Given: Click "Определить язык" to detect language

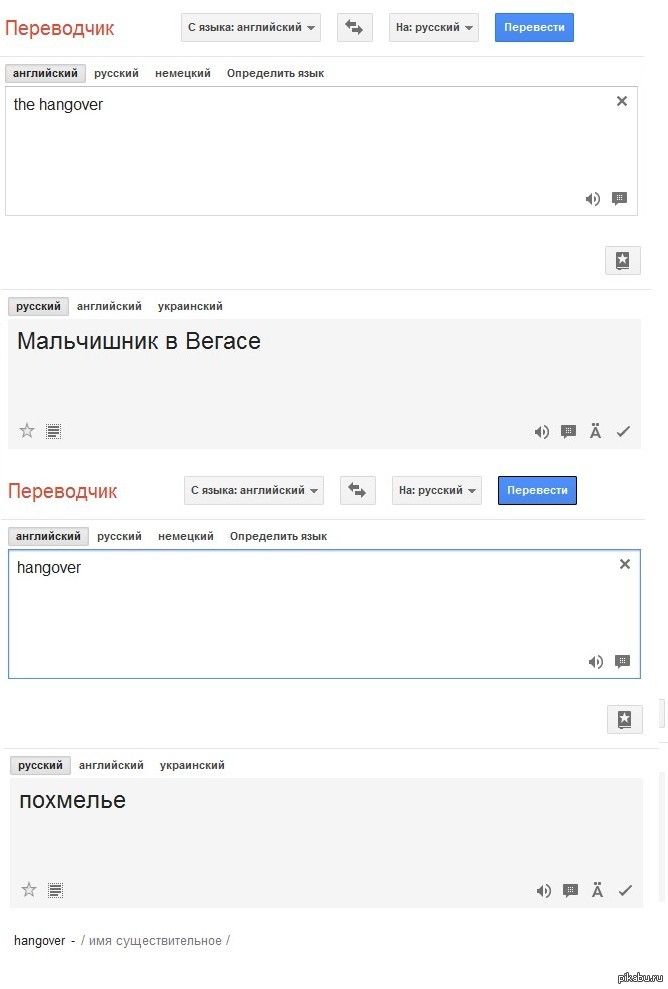Looking at the screenshot, I should (274, 72).
